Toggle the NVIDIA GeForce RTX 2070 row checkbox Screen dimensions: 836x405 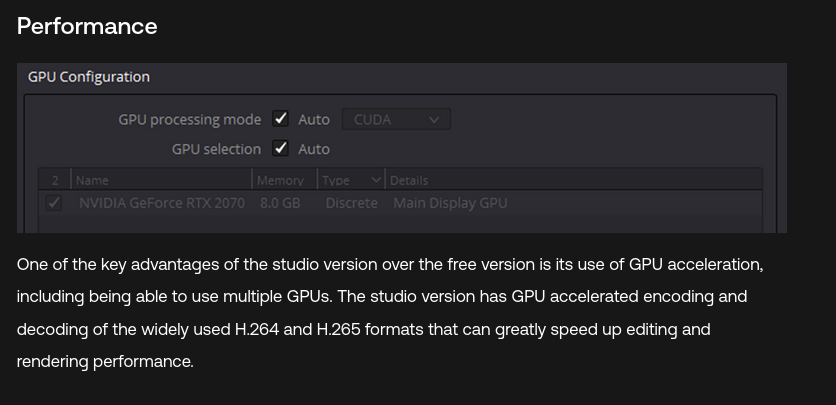(53, 202)
